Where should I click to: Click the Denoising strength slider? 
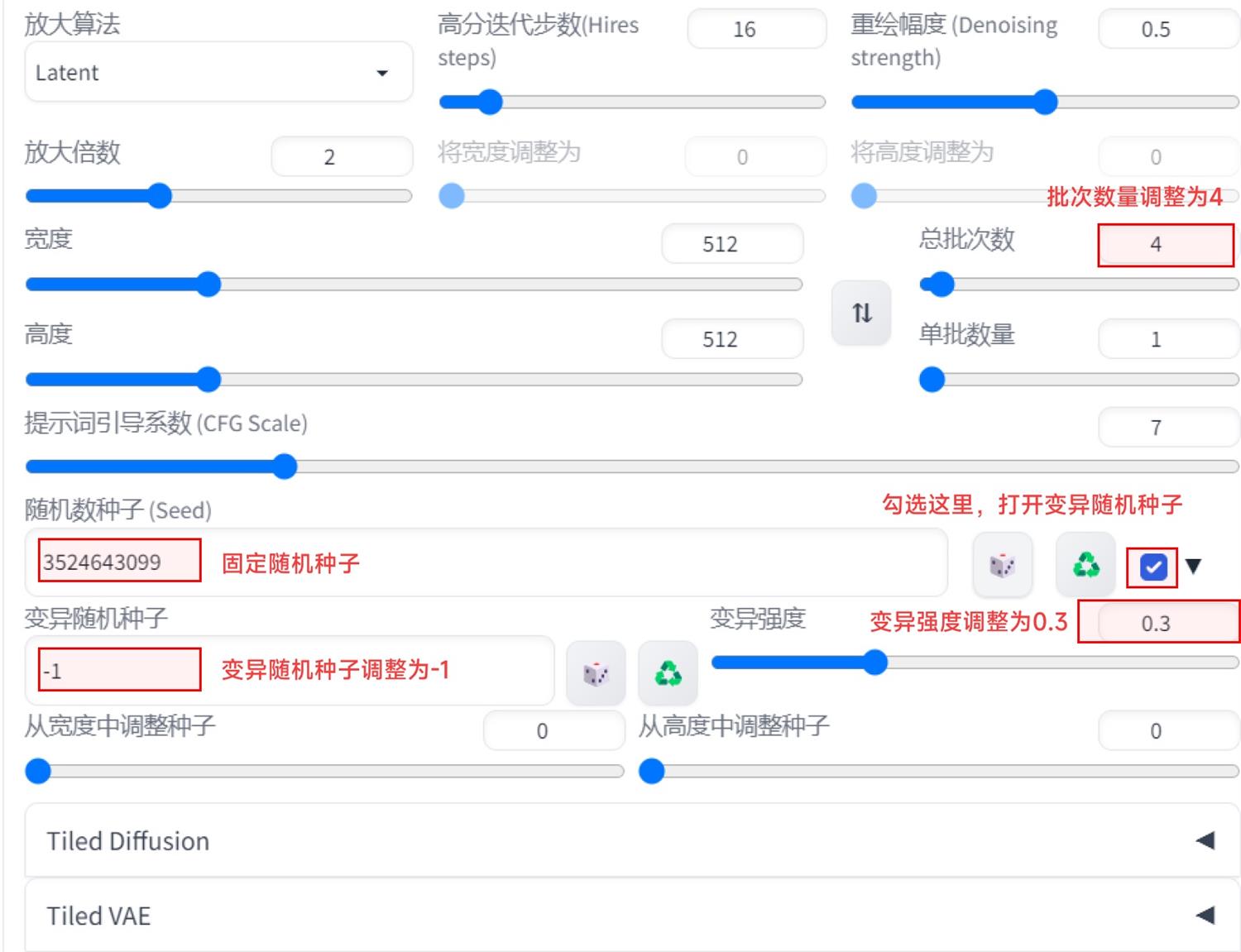pos(1045,102)
